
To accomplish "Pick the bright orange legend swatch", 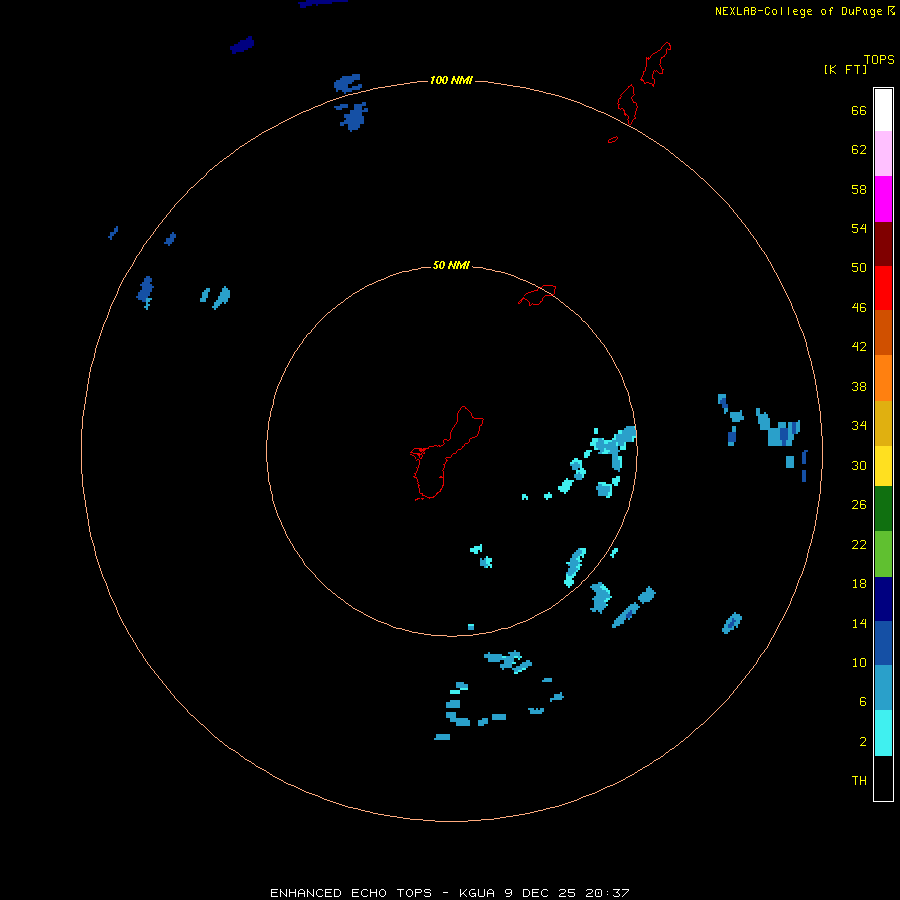I will [883, 377].
